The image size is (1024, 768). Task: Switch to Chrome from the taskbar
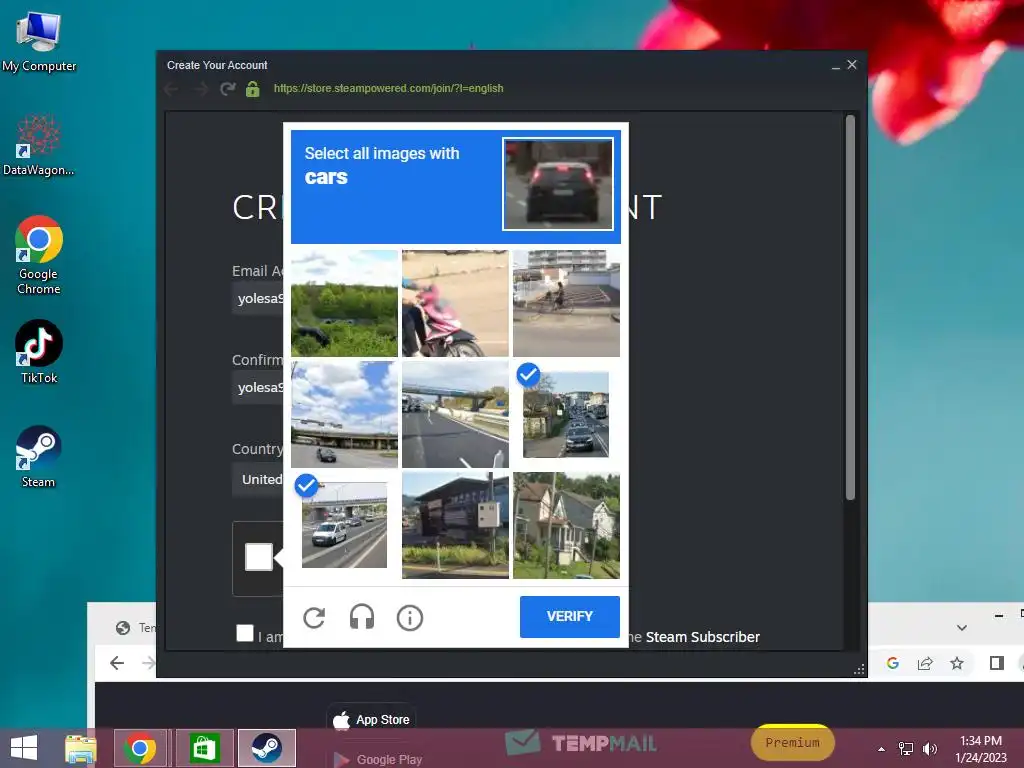pos(140,748)
